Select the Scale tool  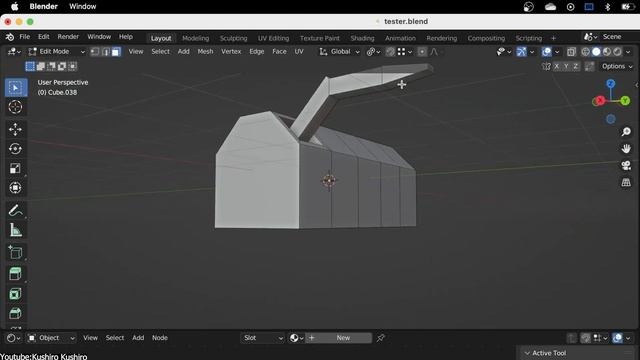[x=16, y=168]
